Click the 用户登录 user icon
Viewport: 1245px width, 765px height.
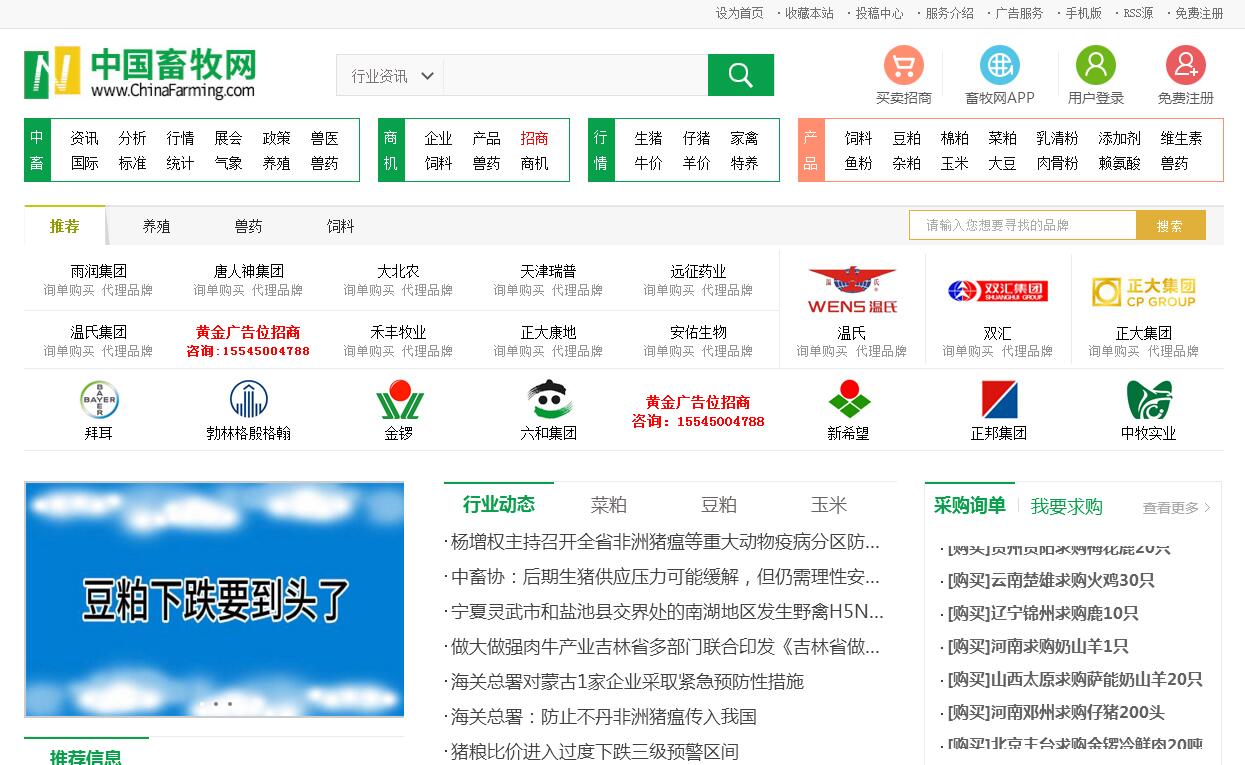(1095, 66)
